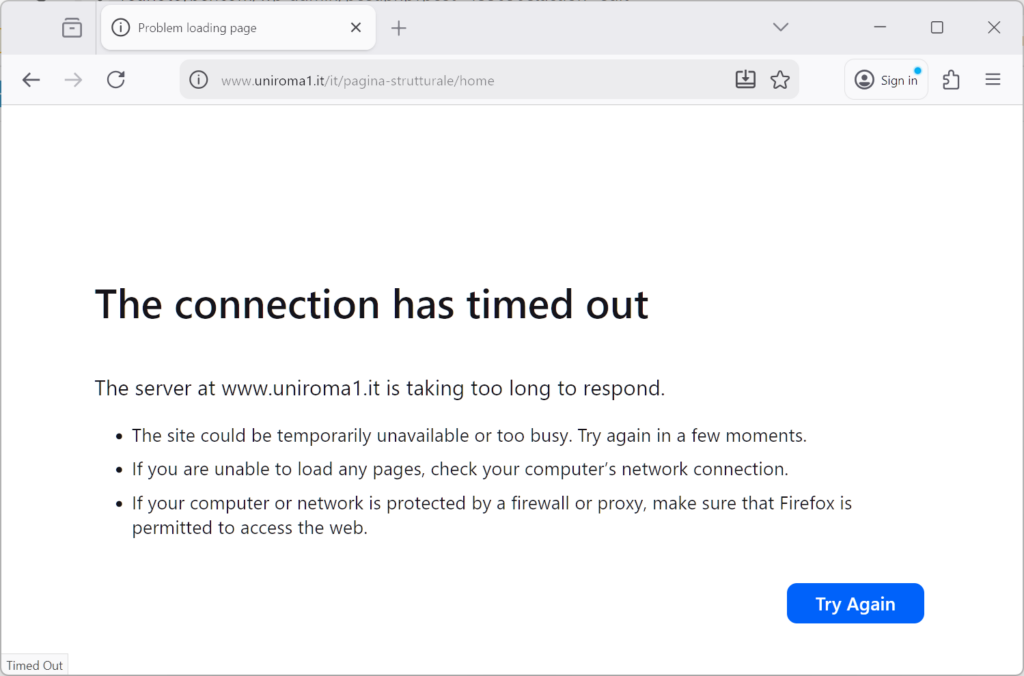This screenshot has width=1024, height=676.
Task: Click the Try Again button
Action: point(855,604)
